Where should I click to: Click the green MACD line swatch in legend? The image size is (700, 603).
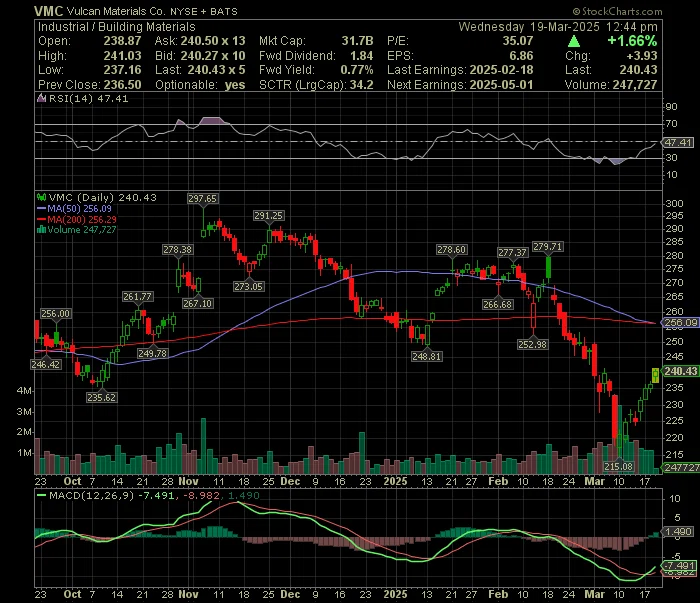tap(42, 495)
